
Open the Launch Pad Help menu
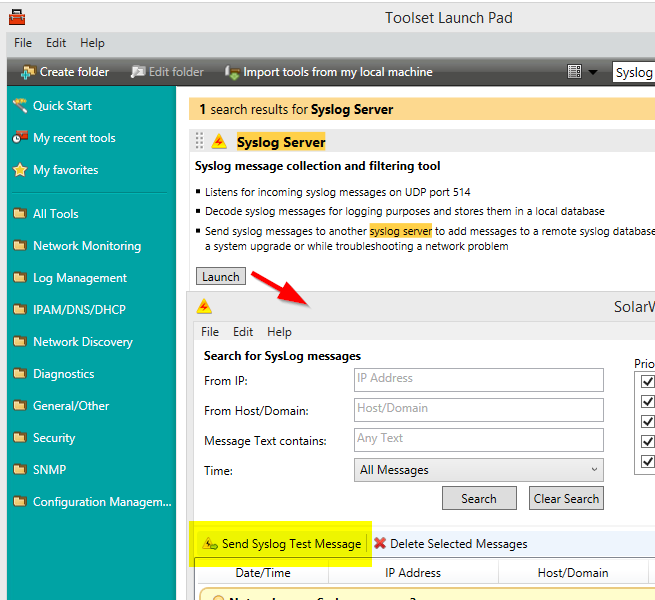[92, 43]
